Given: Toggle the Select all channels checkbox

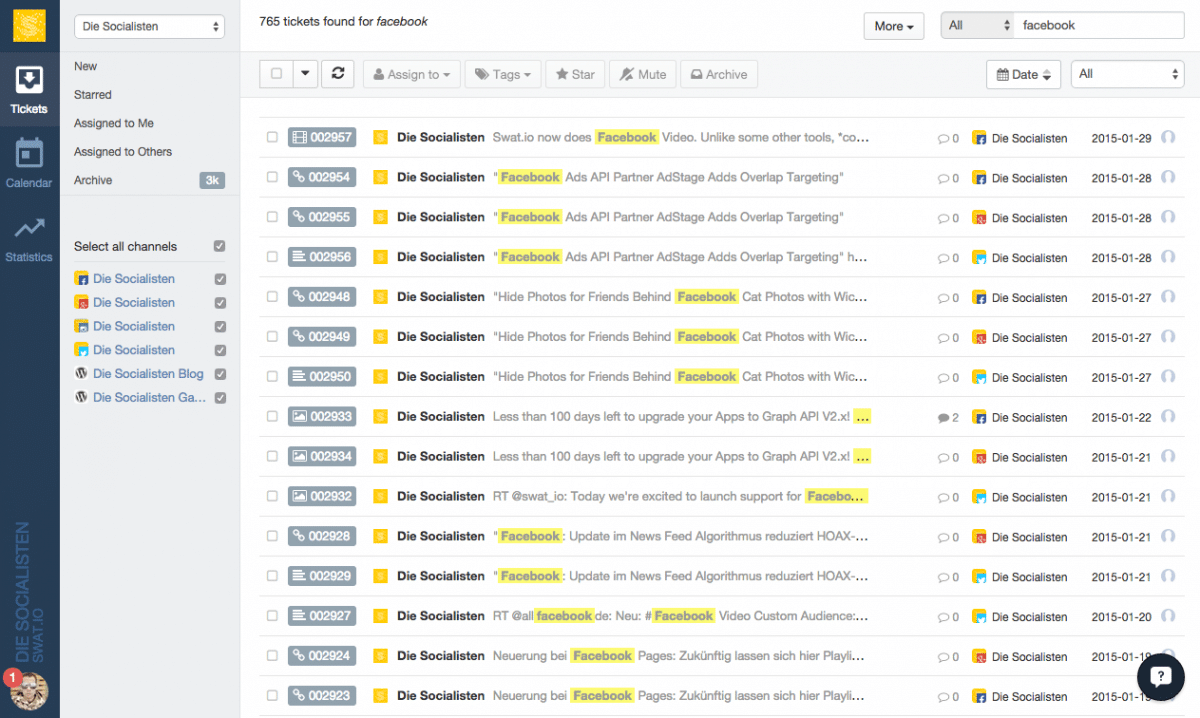Looking at the screenshot, I should point(220,247).
